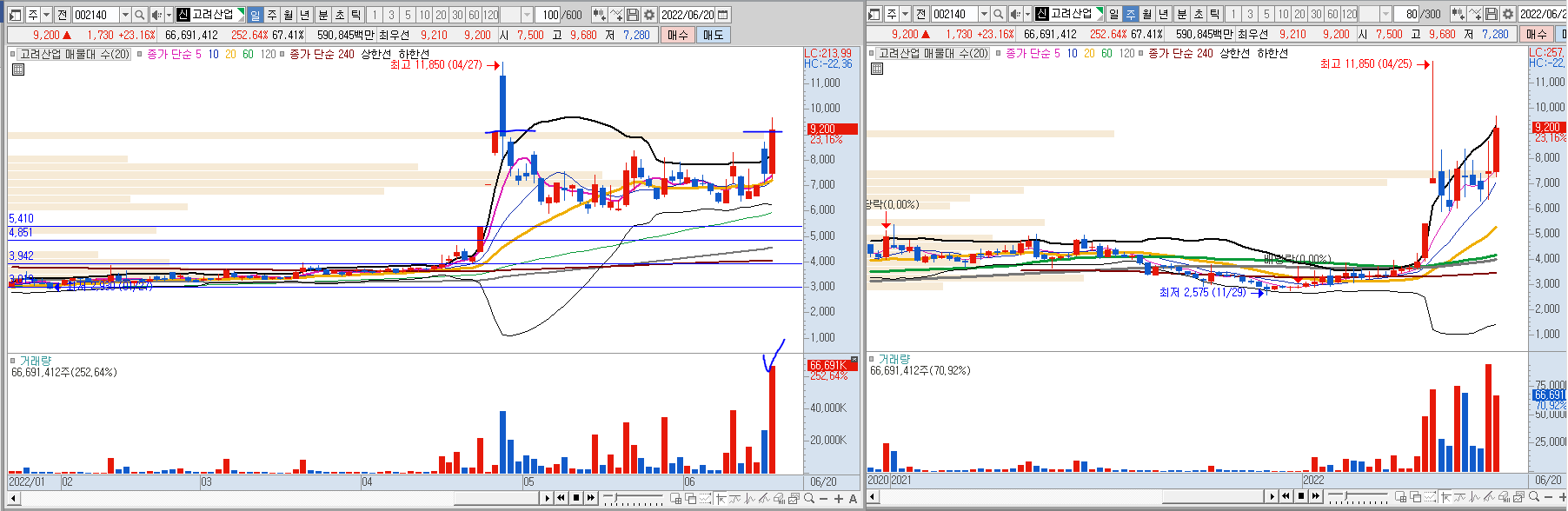Click the indicator-add icon left of the save disk in left chart
Viewport: 1568px width, 511px height.
[x=616, y=15]
